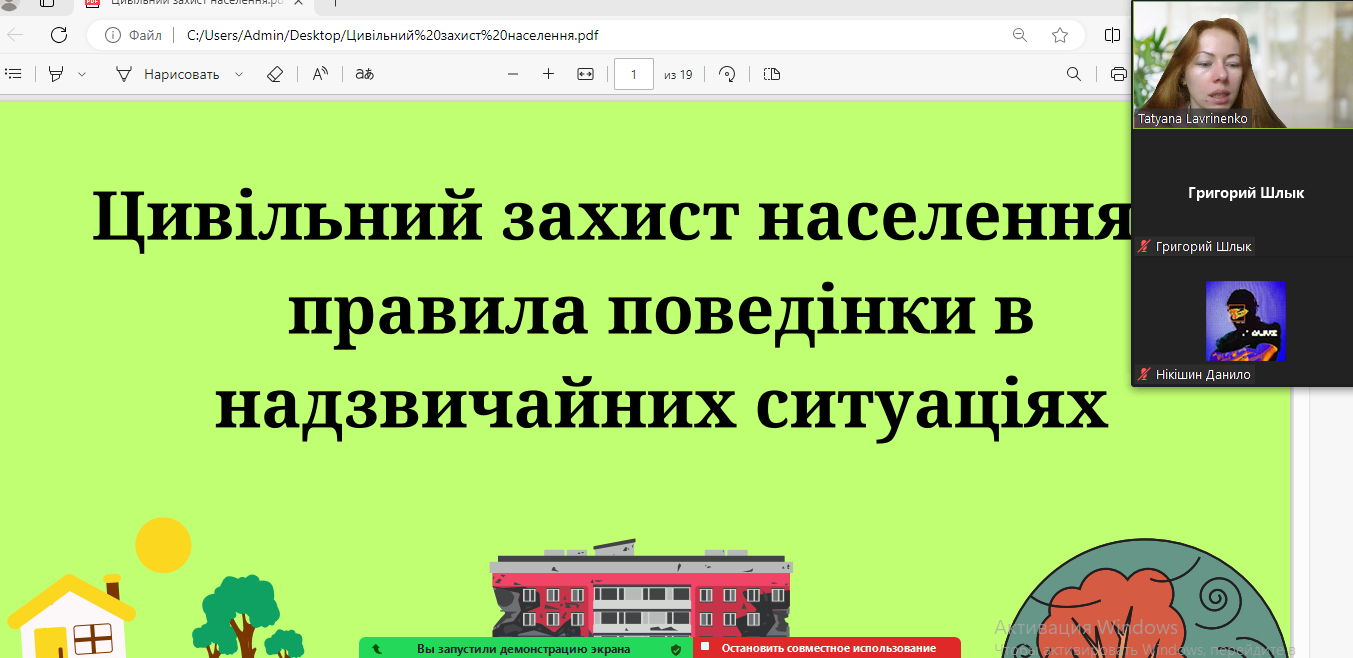The width and height of the screenshot is (1353, 658).
Task: Toggle fit to width view
Action: [586, 74]
